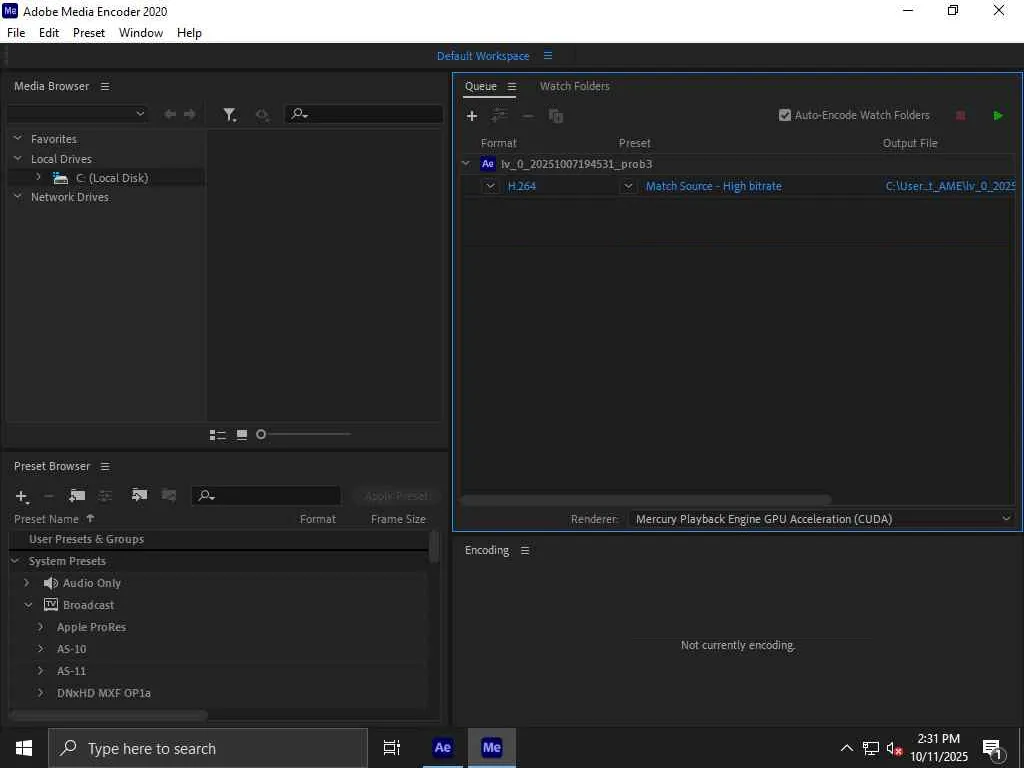The width and height of the screenshot is (1024, 768).
Task: Click the Add Output icon in Queue toolbar
Action: tap(500, 116)
